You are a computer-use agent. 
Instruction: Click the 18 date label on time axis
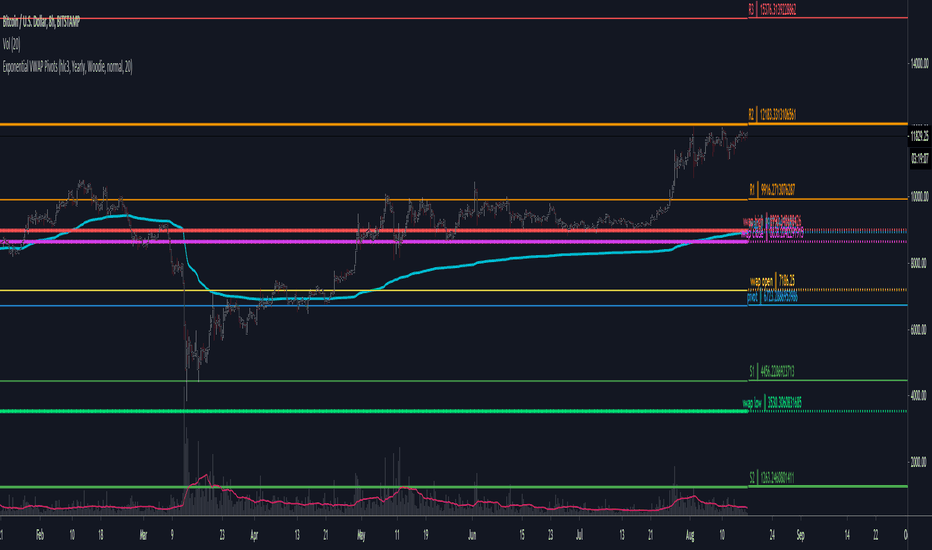[x=100, y=535]
